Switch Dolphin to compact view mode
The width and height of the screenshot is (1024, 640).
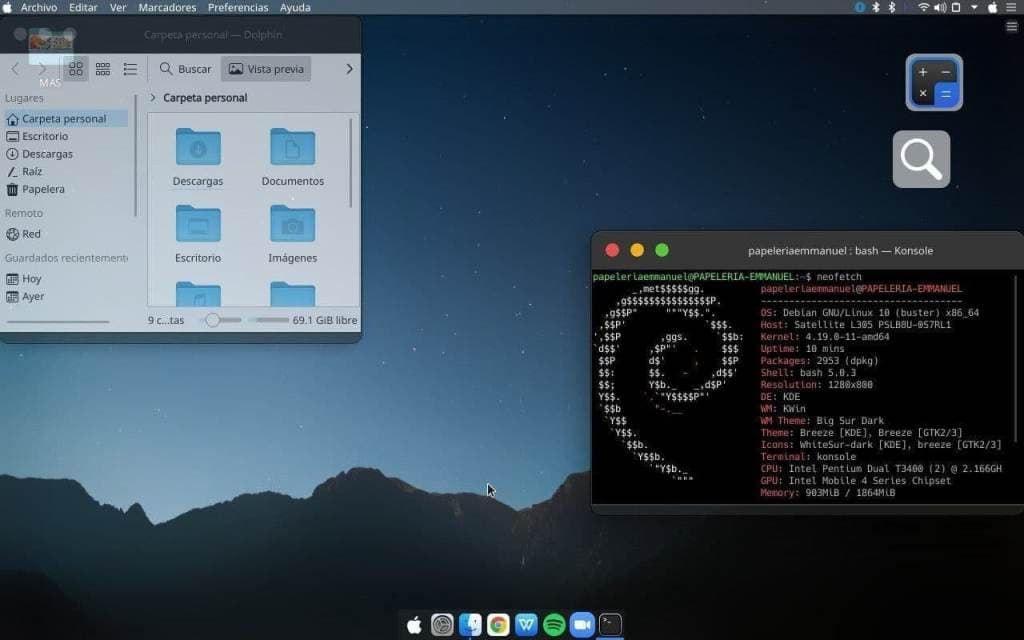click(x=103, y=69)
